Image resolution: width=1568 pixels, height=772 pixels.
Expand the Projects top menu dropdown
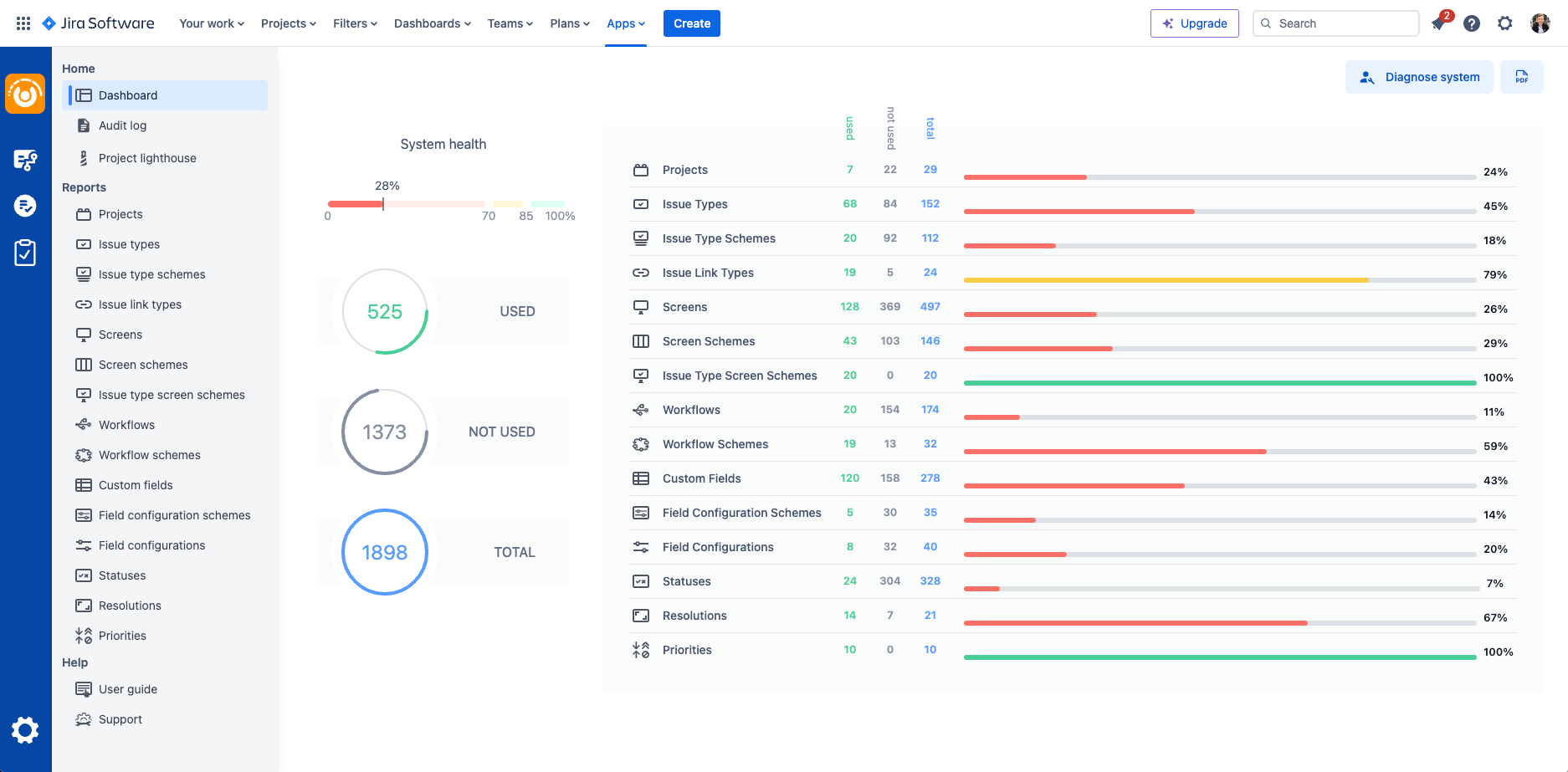[x=289, y=23]
